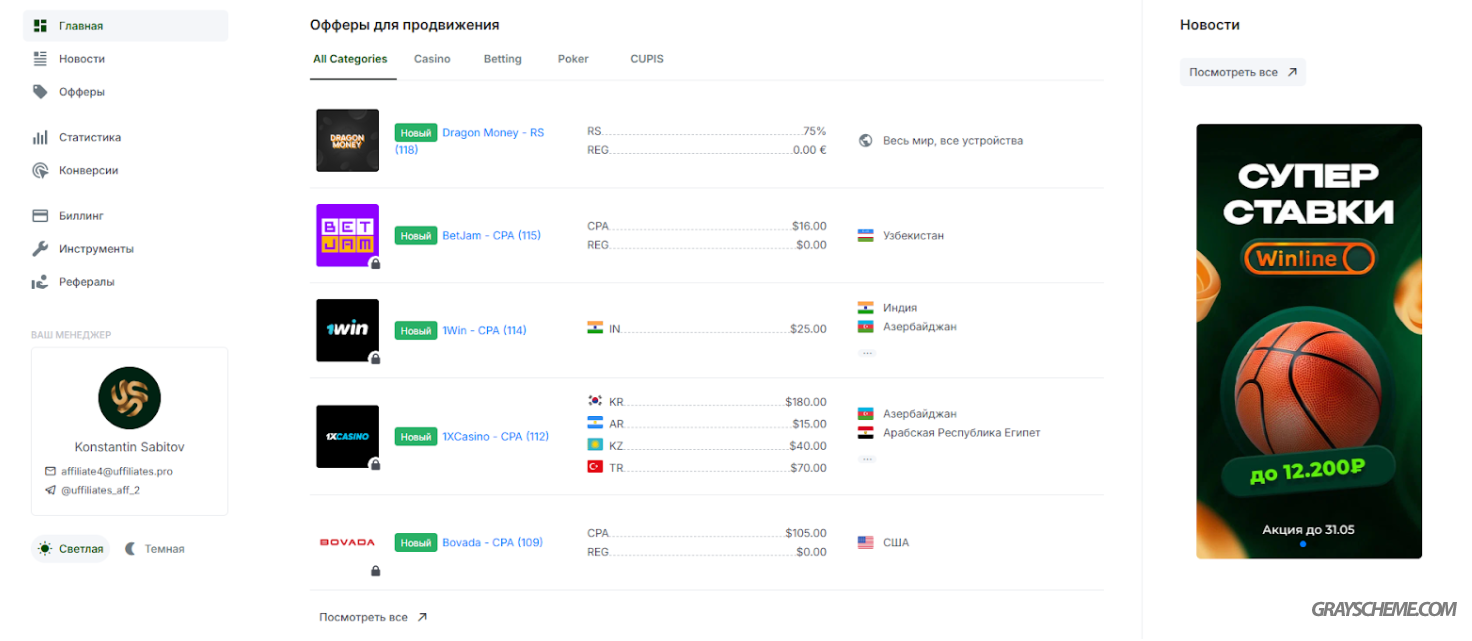The image size is (1472, 641).
Task: Switch to the Casino tab
Action: tap(432, 59)
